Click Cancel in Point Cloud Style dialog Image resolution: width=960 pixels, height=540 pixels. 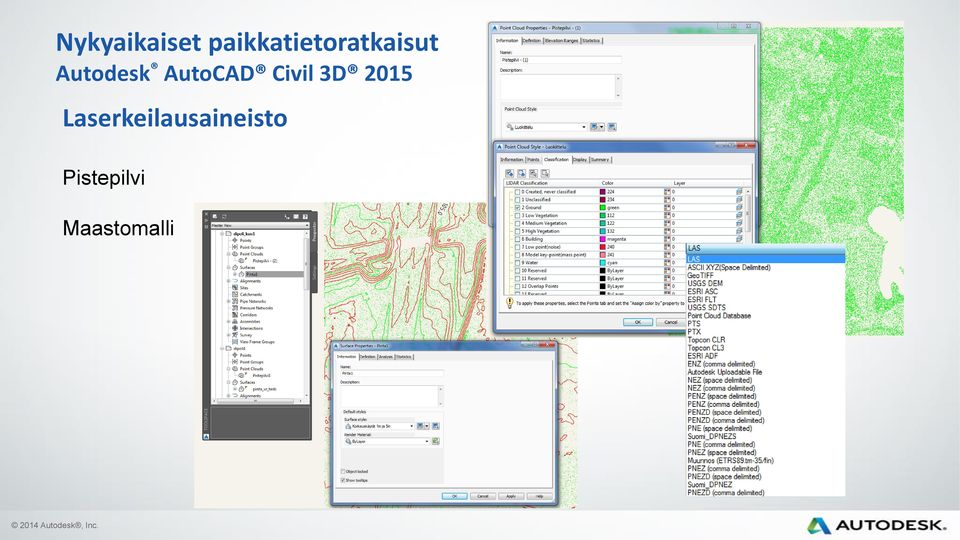point(670,322)
